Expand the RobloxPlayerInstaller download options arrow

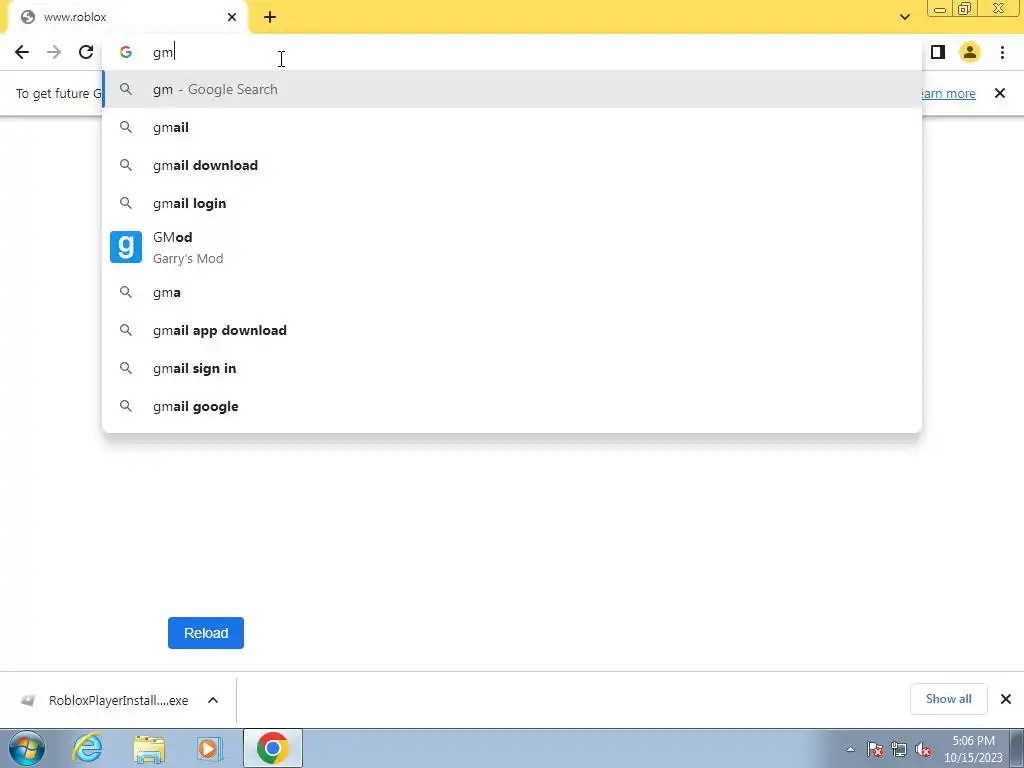[x=213, y=700]
